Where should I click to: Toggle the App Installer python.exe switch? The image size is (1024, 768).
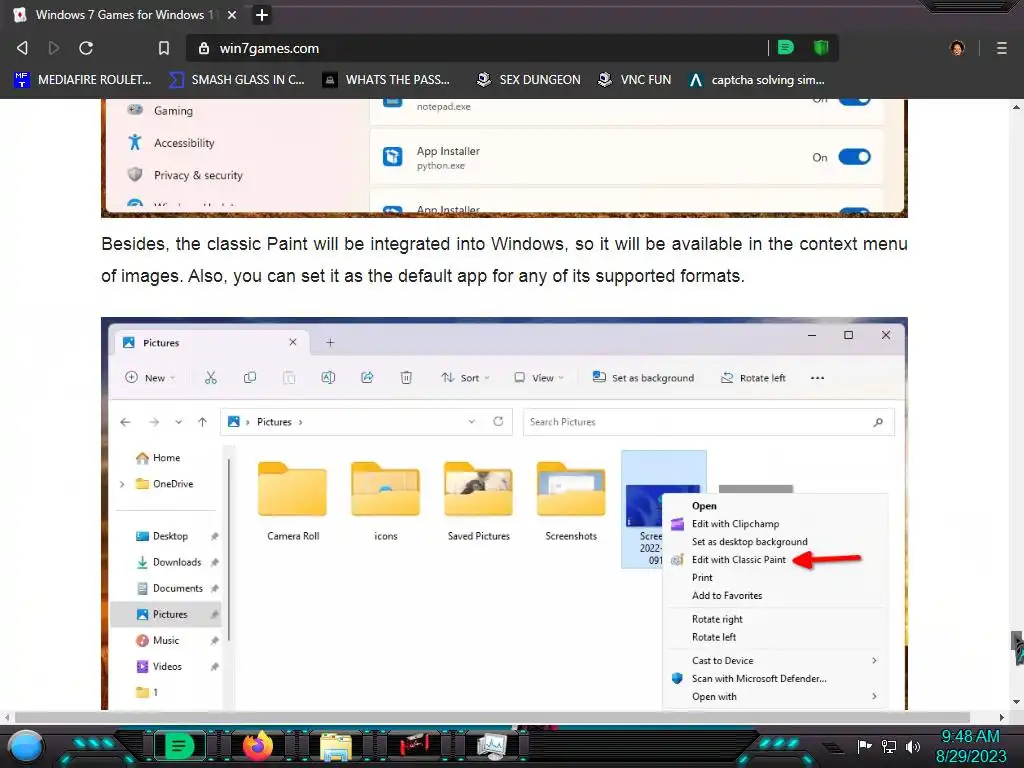click(854, 157)
